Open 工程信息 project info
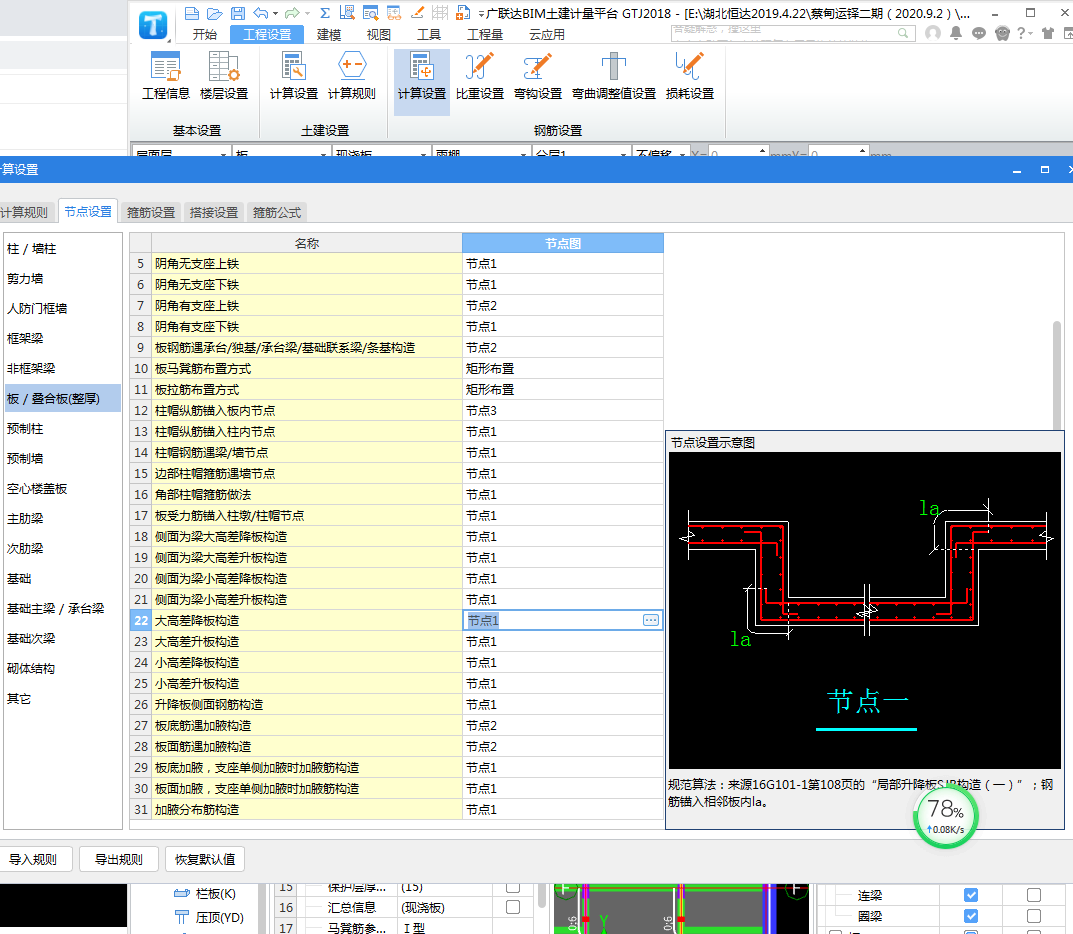Image resolution: width=1073 pixels, height=934 pixels. pyautogui.click(x=166, y=76)
